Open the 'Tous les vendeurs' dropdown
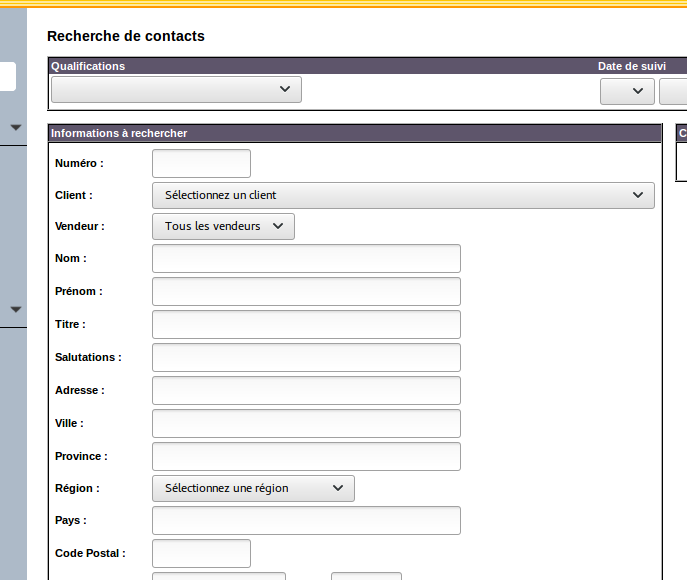The image size is (687, 580). click(x=223, y=226)
